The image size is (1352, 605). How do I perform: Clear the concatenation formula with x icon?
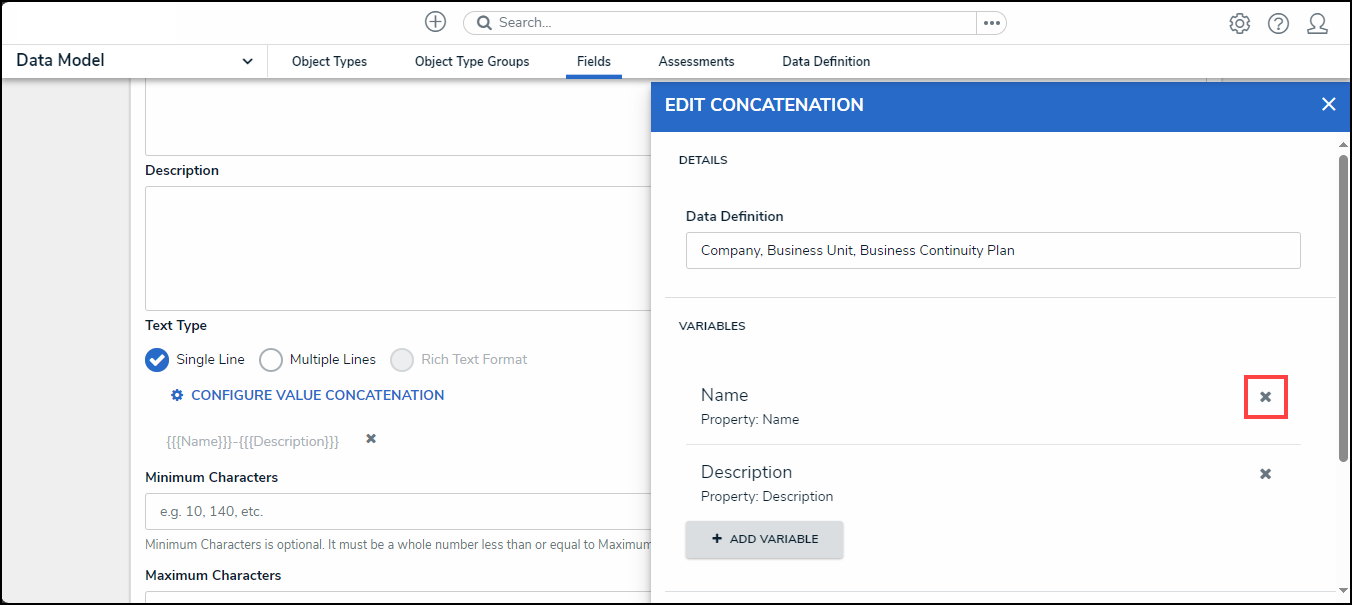coord(371,439)
